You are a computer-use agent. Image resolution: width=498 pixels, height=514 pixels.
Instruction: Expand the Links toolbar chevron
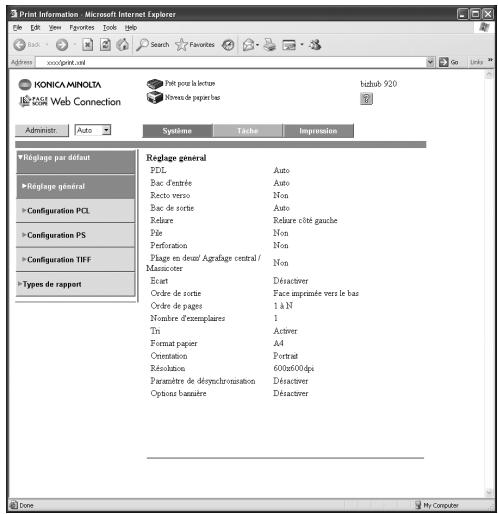click(x=490, y=60)
